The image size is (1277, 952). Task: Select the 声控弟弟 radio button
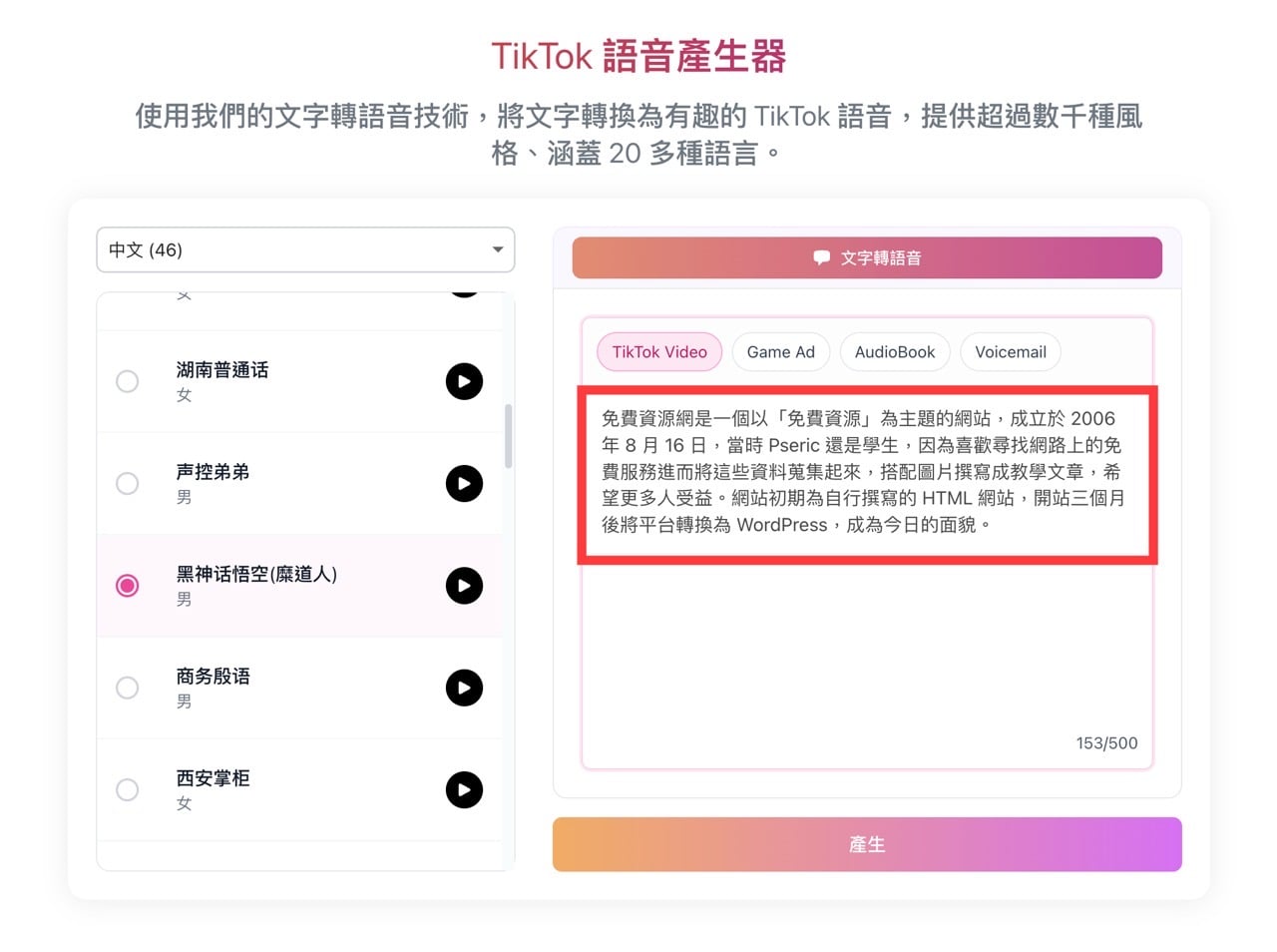(127, 484)
